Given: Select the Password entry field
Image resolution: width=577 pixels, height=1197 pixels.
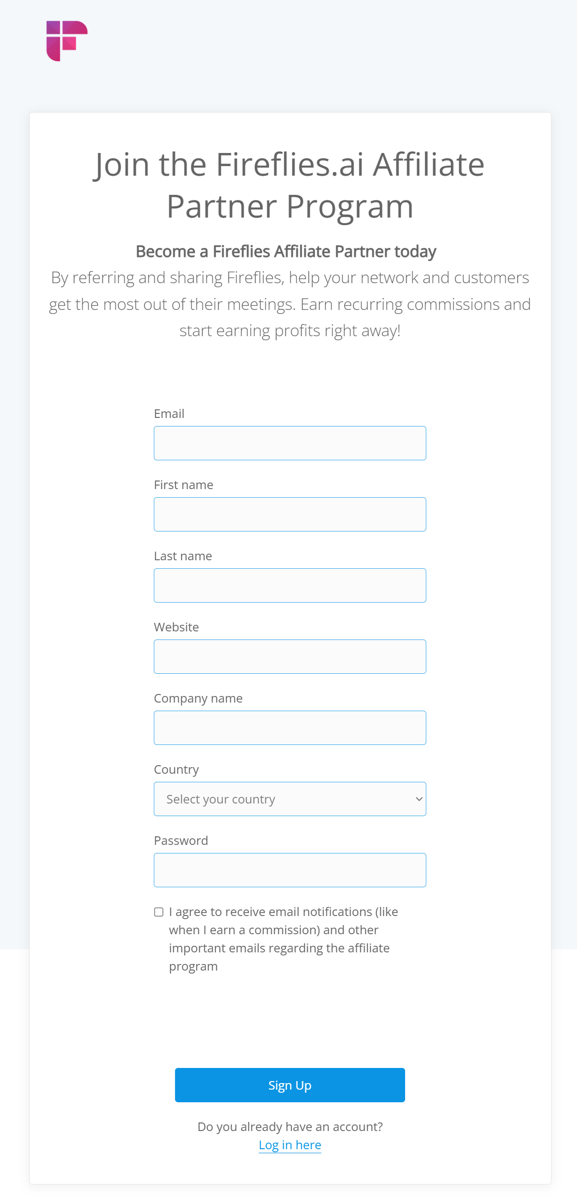Looking at the screenshot, I should point(289,870).
